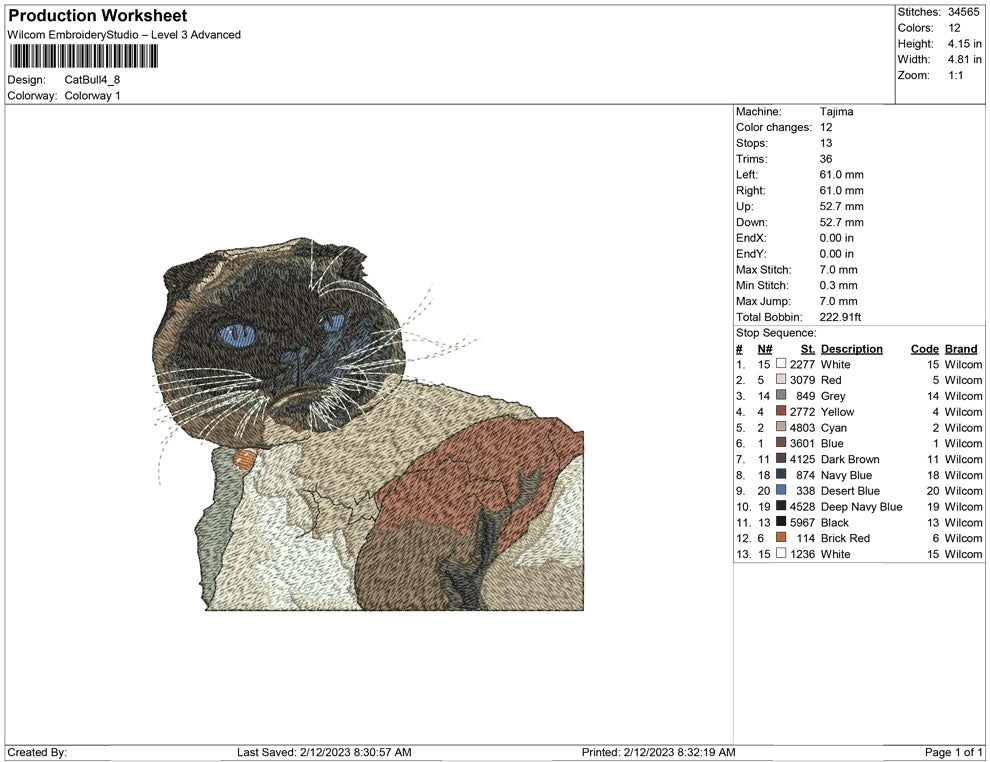Click the St. column header
This screenshot has height=762, width=990.
coord(806,349)
